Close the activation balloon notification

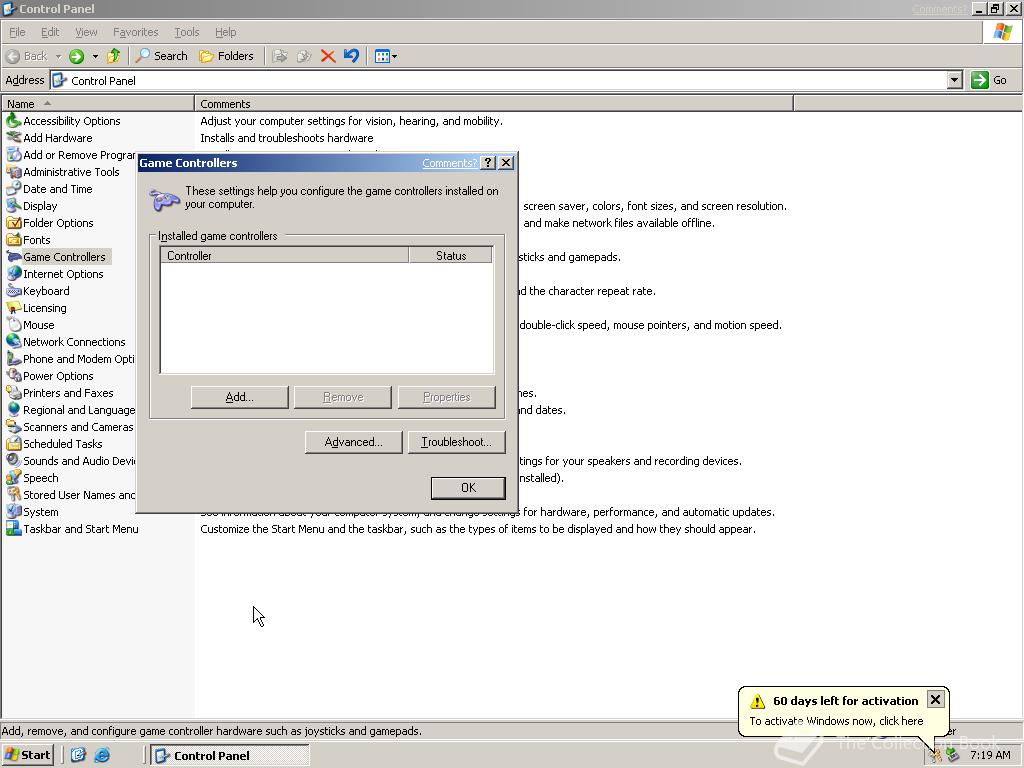(x=935, y=699)
